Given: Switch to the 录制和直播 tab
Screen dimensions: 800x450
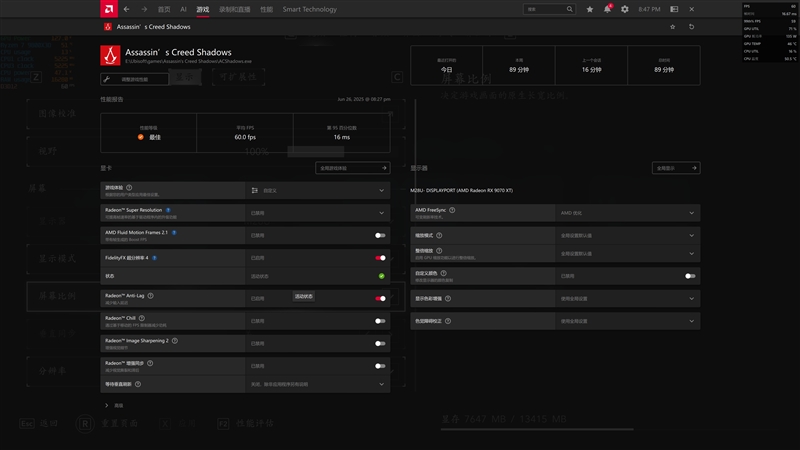Looking at the screenshot, I should pyautogui.click(x=235, y=9).
